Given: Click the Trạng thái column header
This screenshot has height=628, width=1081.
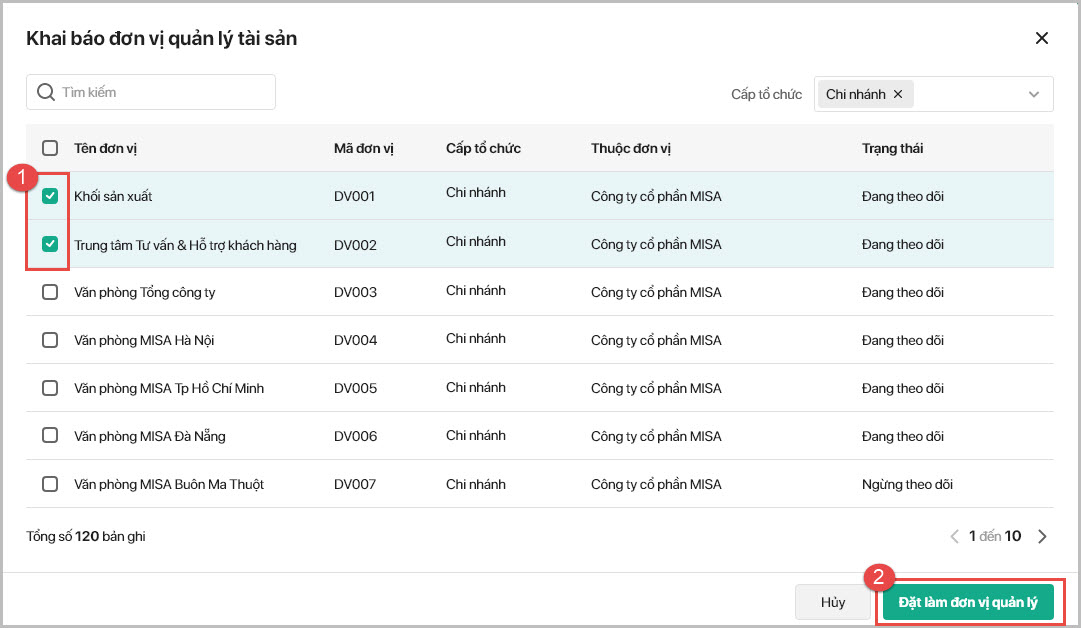Looking at the screenshot, I should tap(892, 149).
